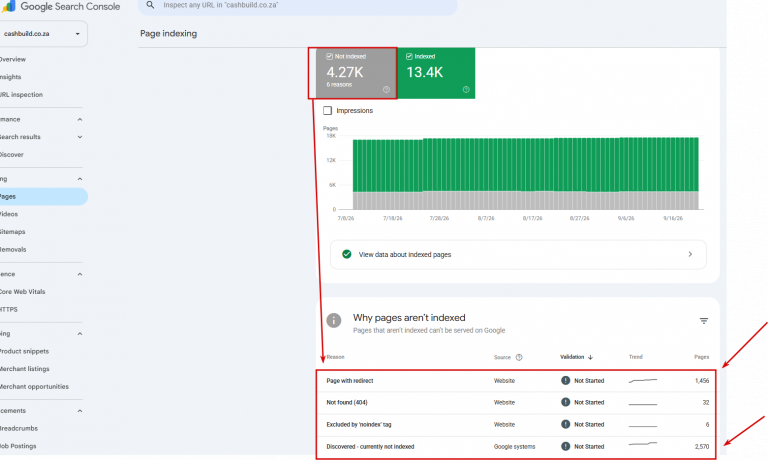Click Google systems source cell

tap(514, 447)
